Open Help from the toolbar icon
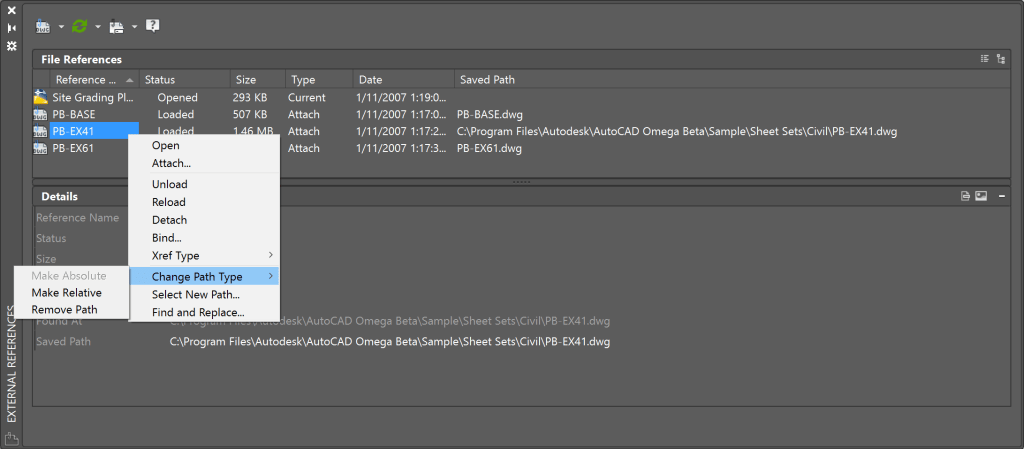The height and width of the screenshot is (449, 1024). click(153, 25)
